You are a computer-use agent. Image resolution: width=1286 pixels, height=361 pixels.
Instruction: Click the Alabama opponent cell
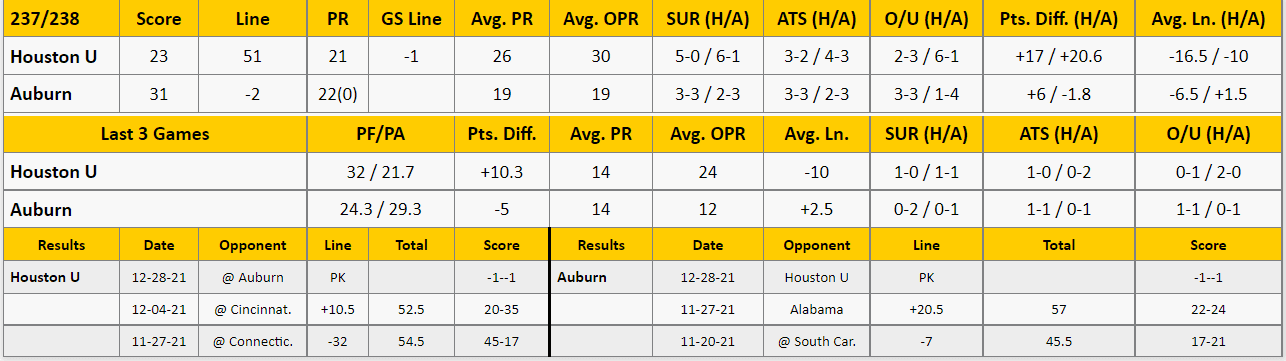coord(816,310)
